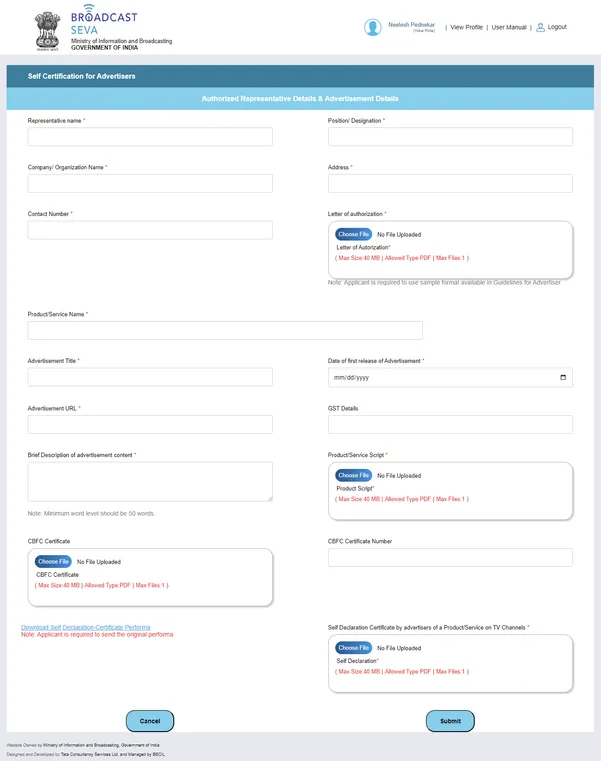Download Self Declaration Certificate Performa
The height and width of the screenshot is (761, 601).
(85, 627)
